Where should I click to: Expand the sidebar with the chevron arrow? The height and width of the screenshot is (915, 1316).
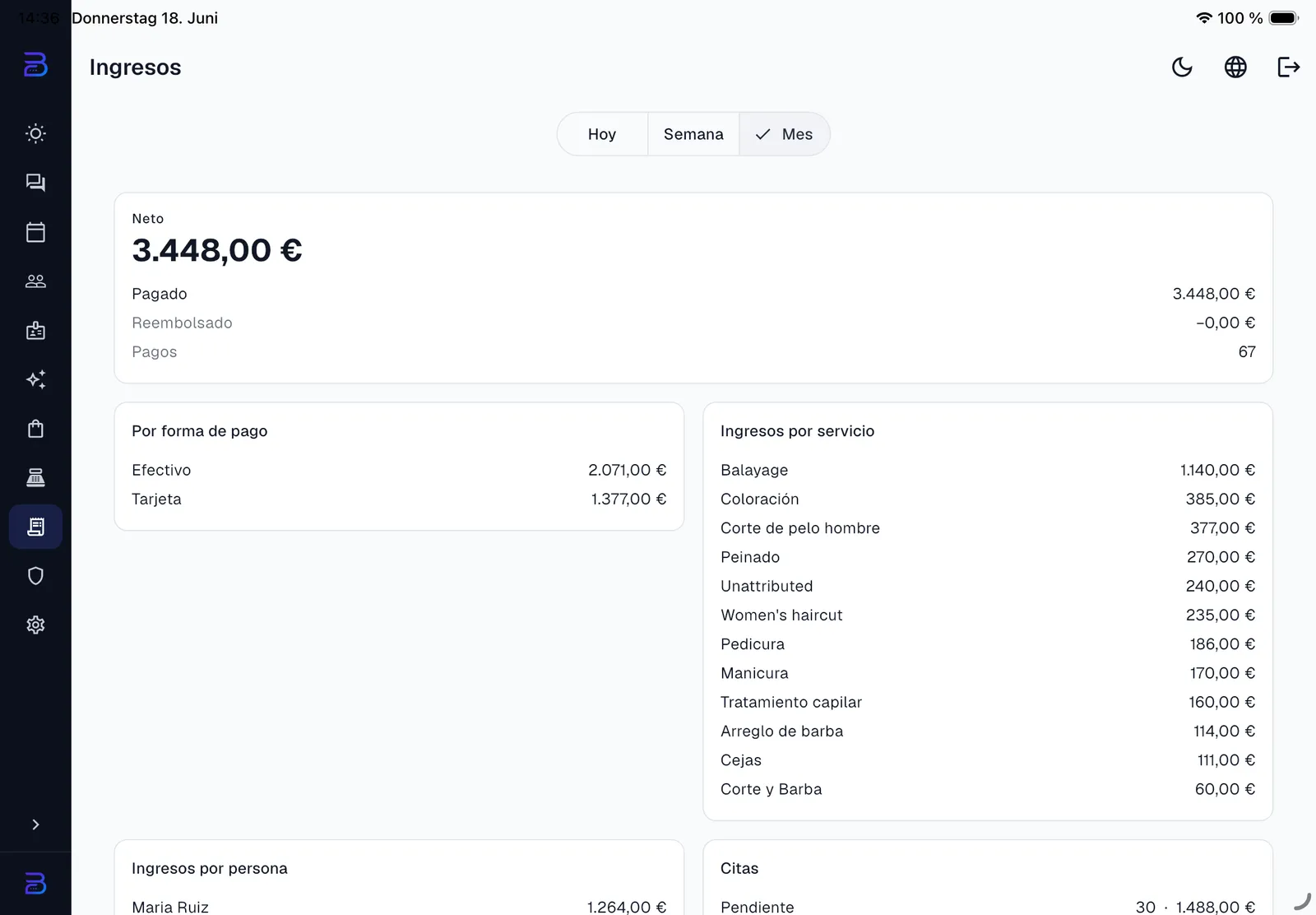tap(35, 824)
